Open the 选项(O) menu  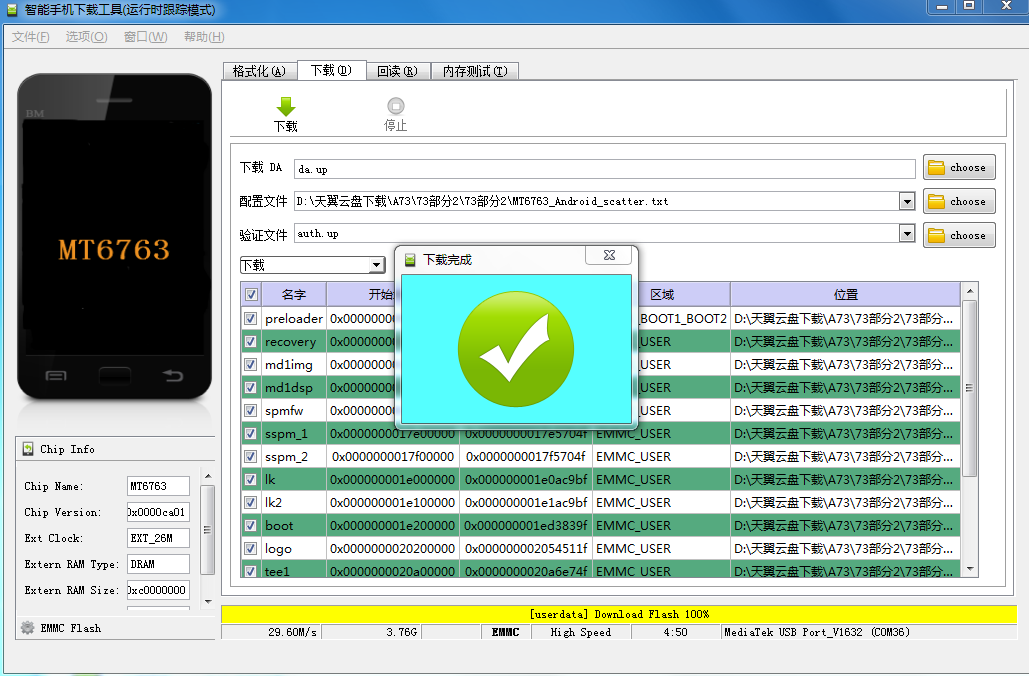(x=87, y=37)
